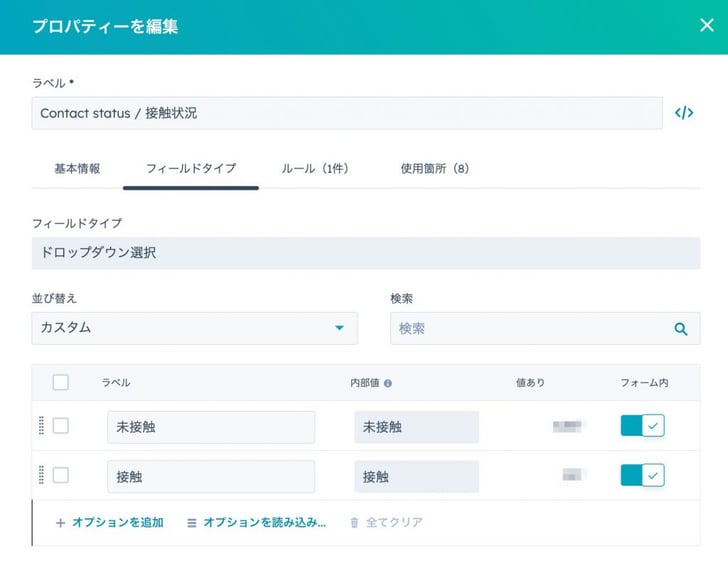Click the trash icon for 全てクリア
The width and height of the screenshot is (728, 573).
(354, 522)
